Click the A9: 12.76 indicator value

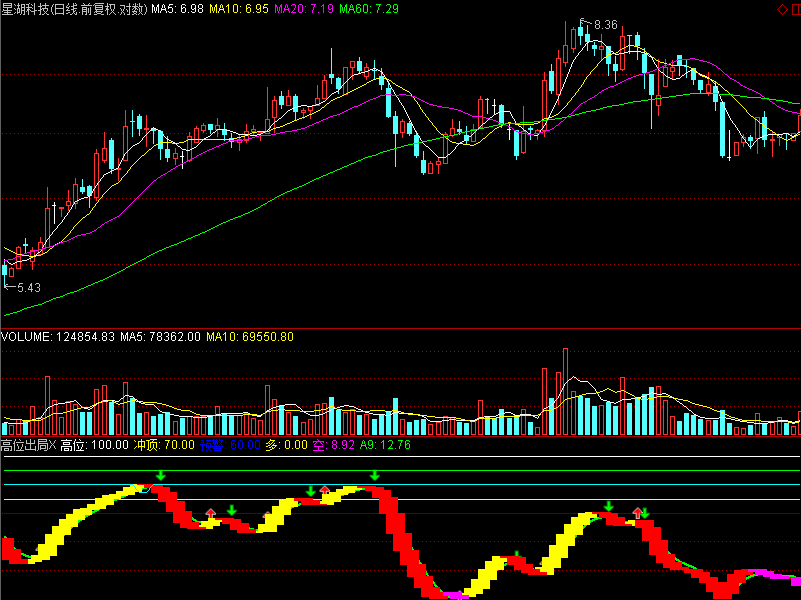[385, 445]
